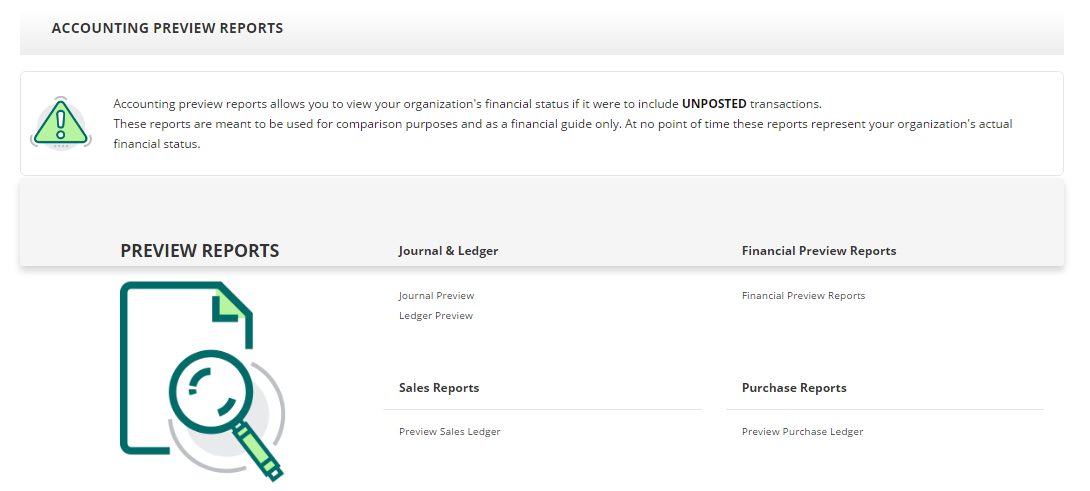Click the notice's last line "financial status."
Screen dimensions: 1090x491
tap(157, 144)
